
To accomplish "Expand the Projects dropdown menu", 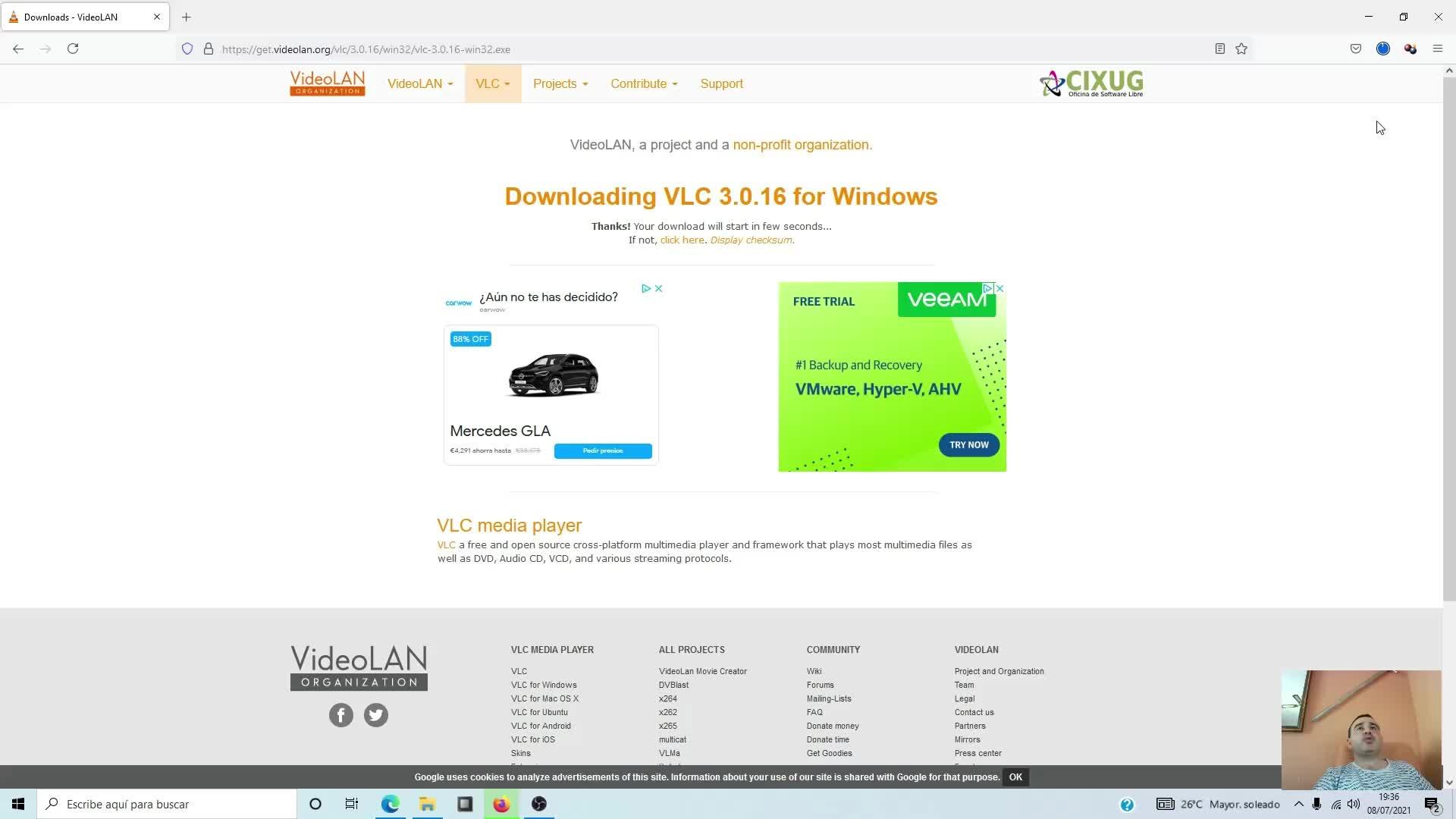I will [560, 83].
